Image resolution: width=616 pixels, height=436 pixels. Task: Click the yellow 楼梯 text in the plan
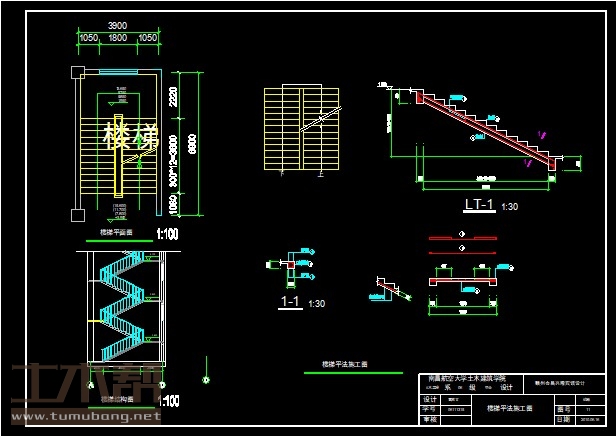[x=131, y=137]
